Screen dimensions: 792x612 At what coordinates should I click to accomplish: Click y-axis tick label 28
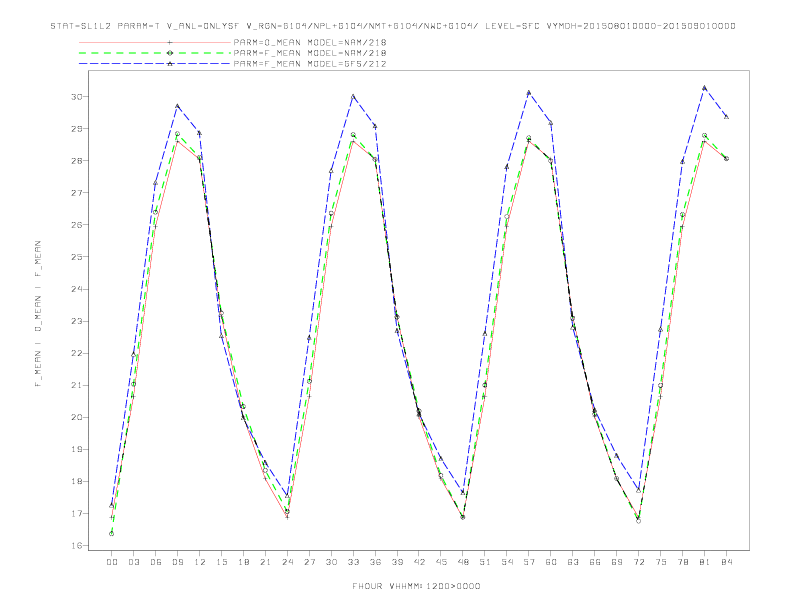(x=77, y=161)
